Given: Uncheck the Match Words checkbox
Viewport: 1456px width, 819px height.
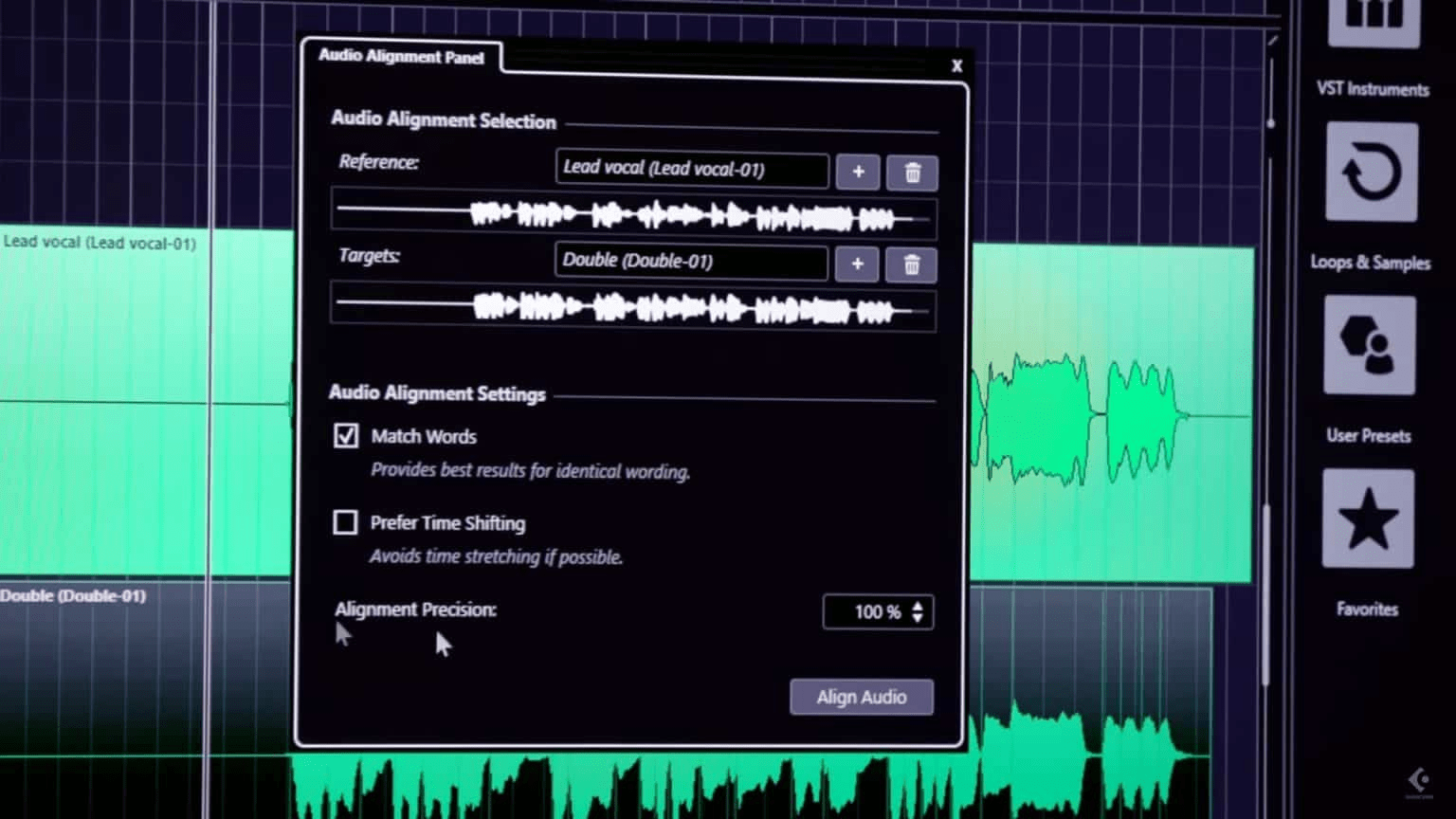Looking at the screenshot, I should pos(346,435).
